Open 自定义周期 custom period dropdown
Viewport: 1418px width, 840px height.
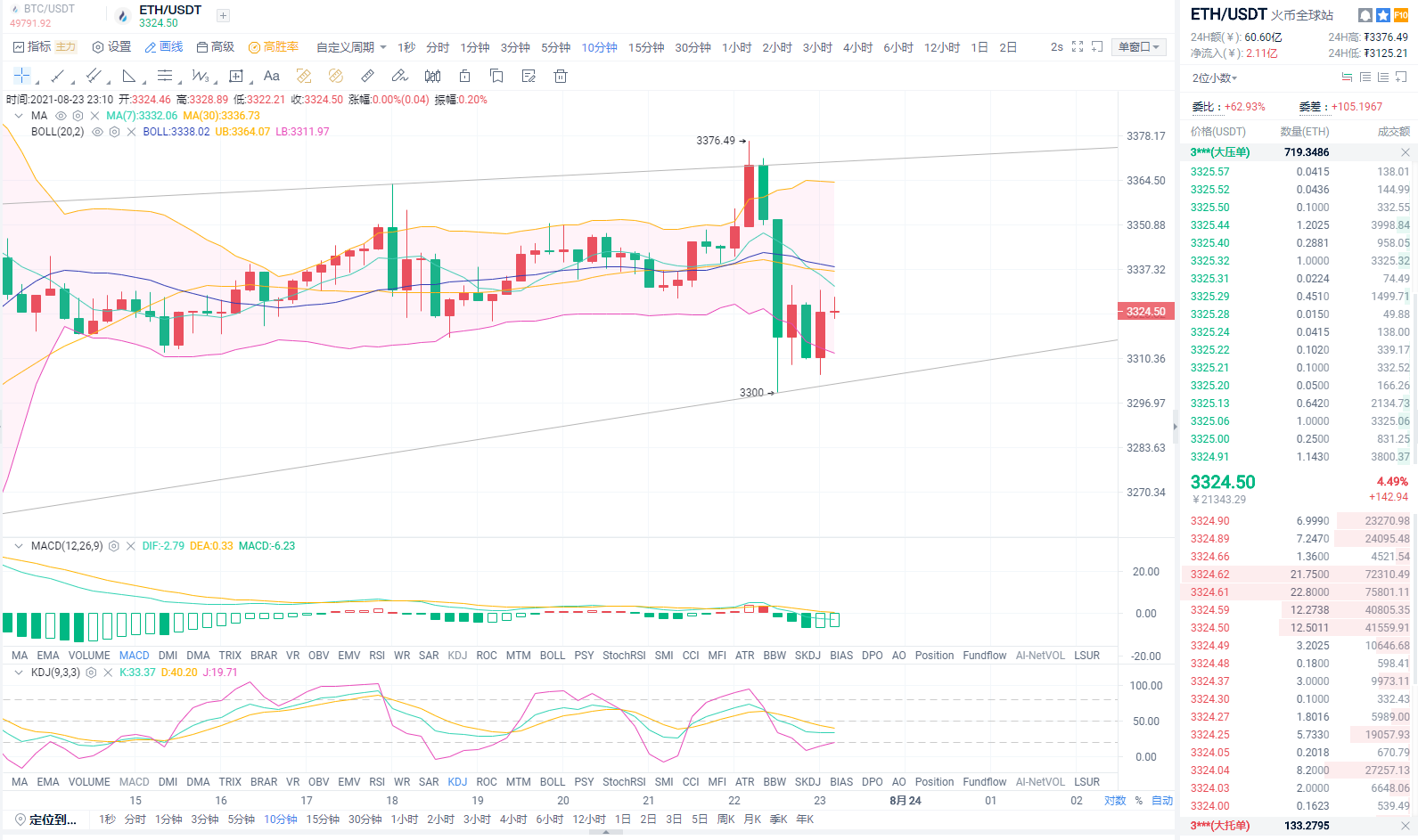click(351, 47)
